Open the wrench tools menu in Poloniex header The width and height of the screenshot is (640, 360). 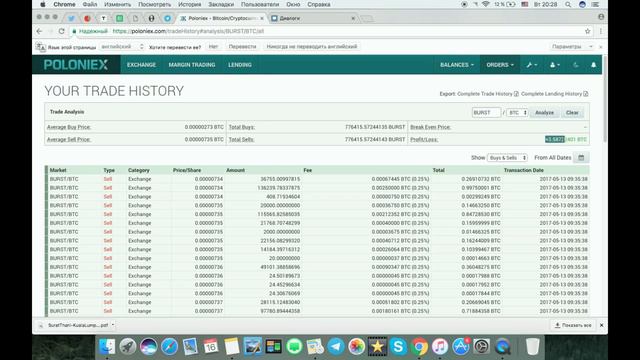(x=531, y=65)
